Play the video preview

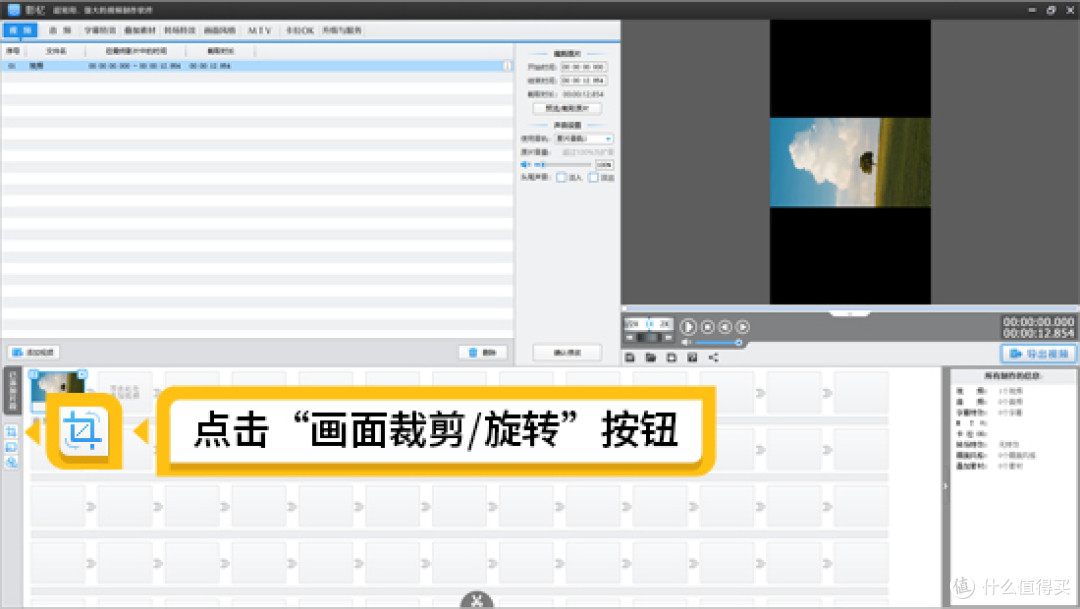[x=687, y=327]
